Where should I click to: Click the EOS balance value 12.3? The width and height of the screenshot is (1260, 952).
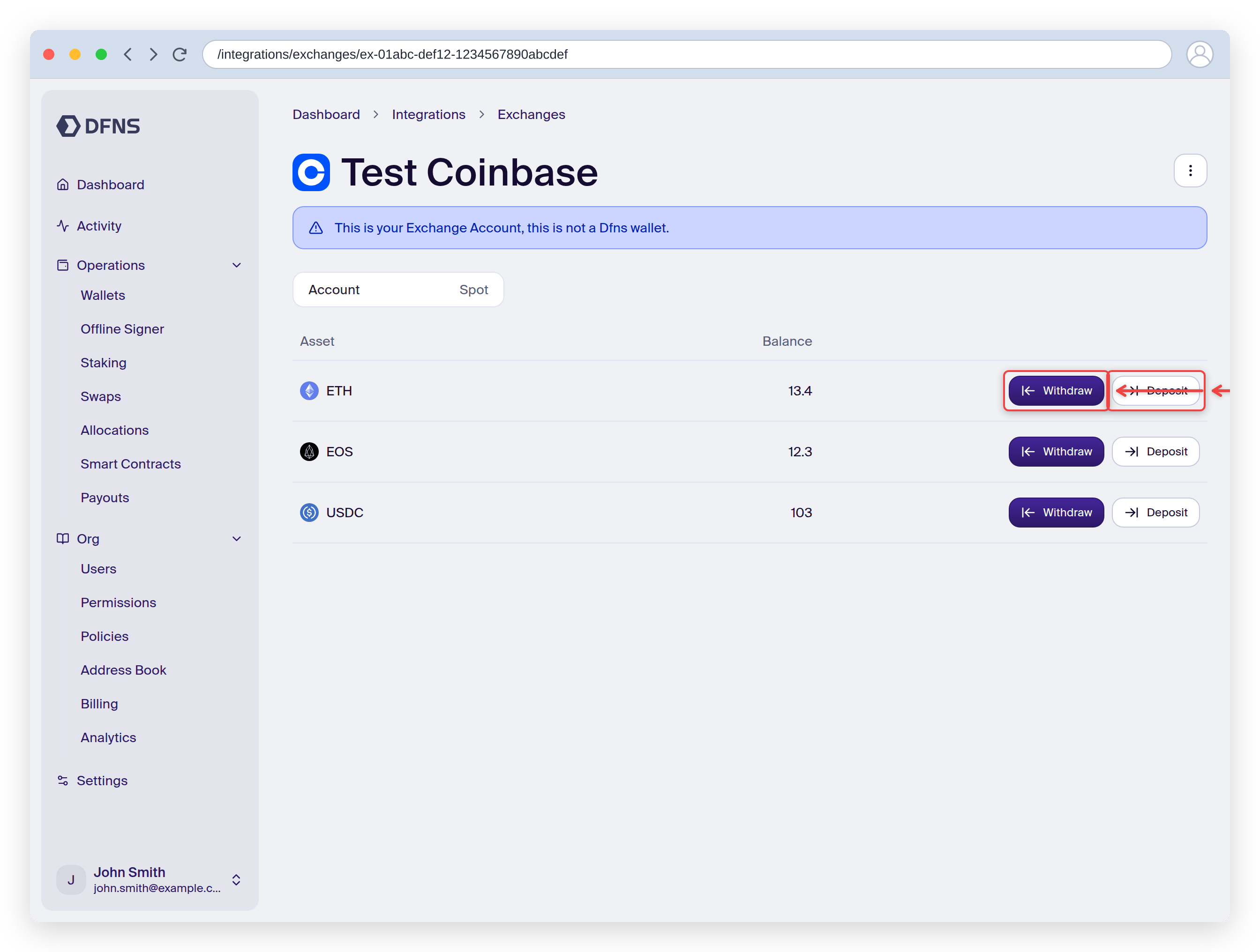click(x=800, y=452)
